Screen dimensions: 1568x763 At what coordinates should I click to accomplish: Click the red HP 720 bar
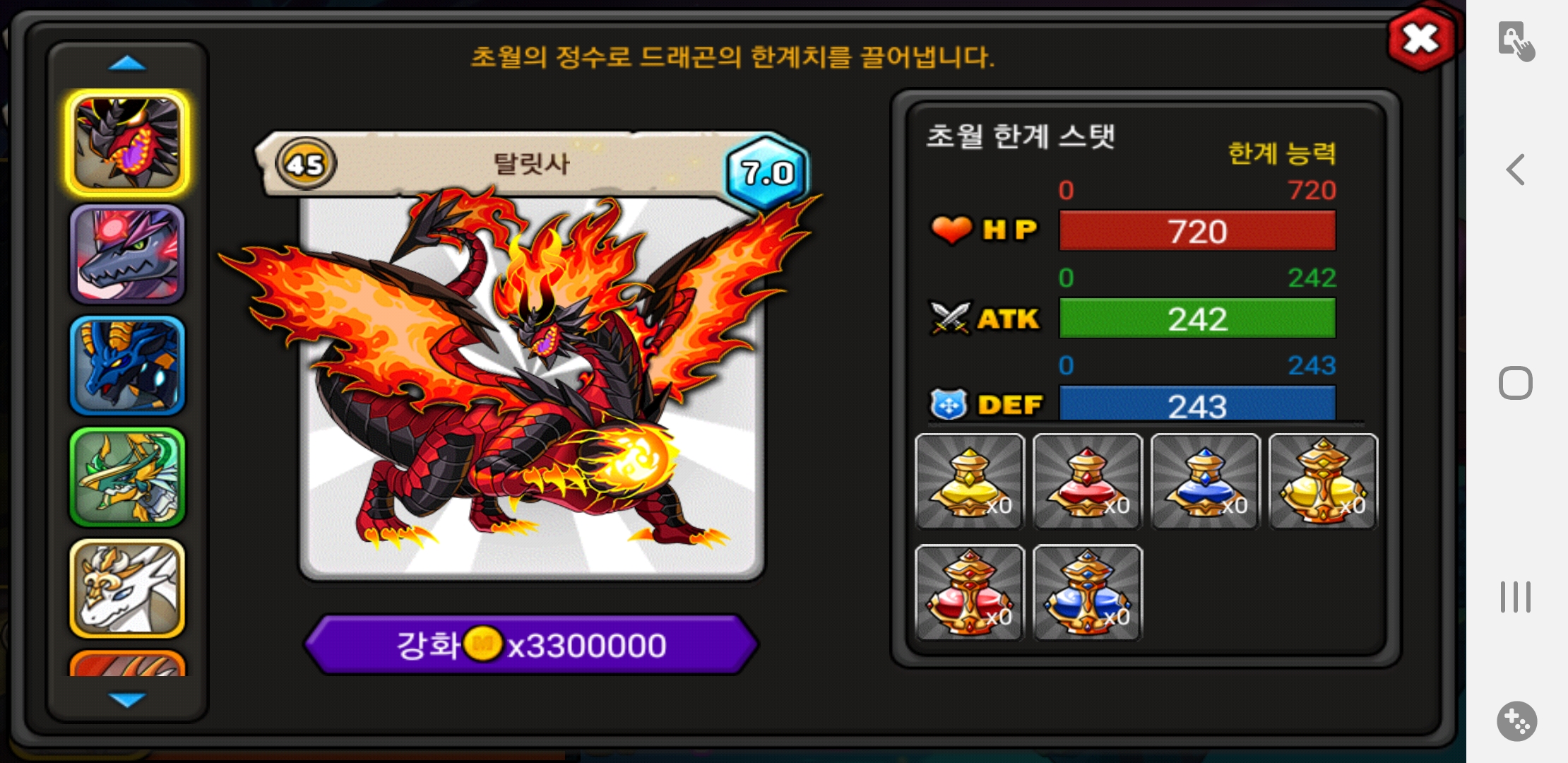point(1197,231)
